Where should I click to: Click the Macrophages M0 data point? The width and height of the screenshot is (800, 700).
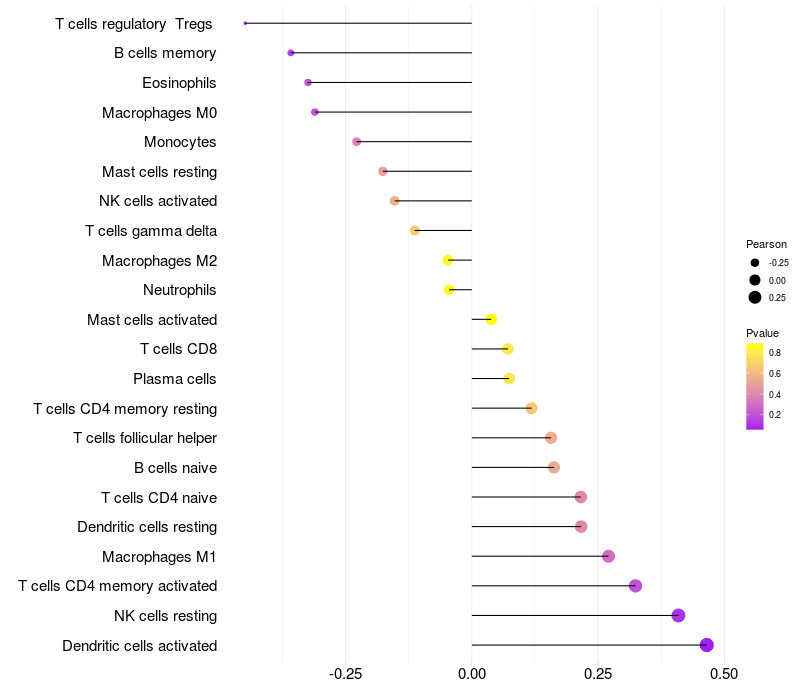(x=315, y=112)
